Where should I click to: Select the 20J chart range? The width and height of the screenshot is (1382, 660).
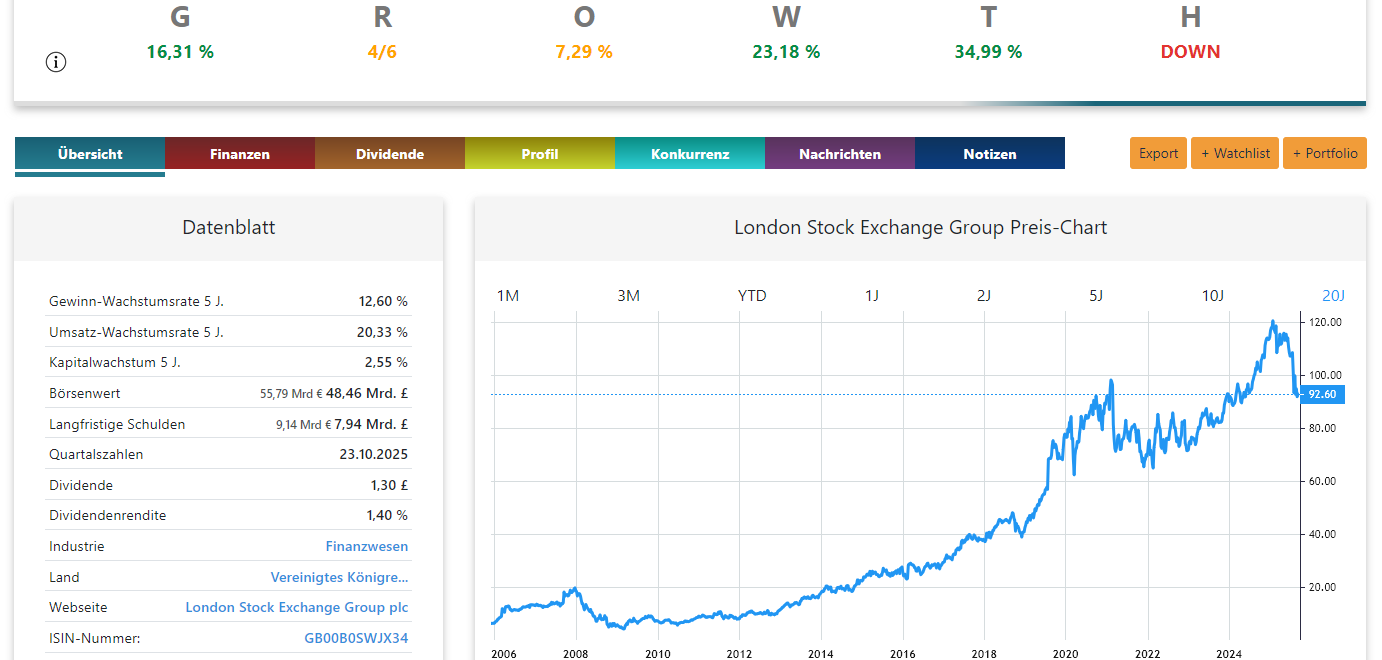1333,295
